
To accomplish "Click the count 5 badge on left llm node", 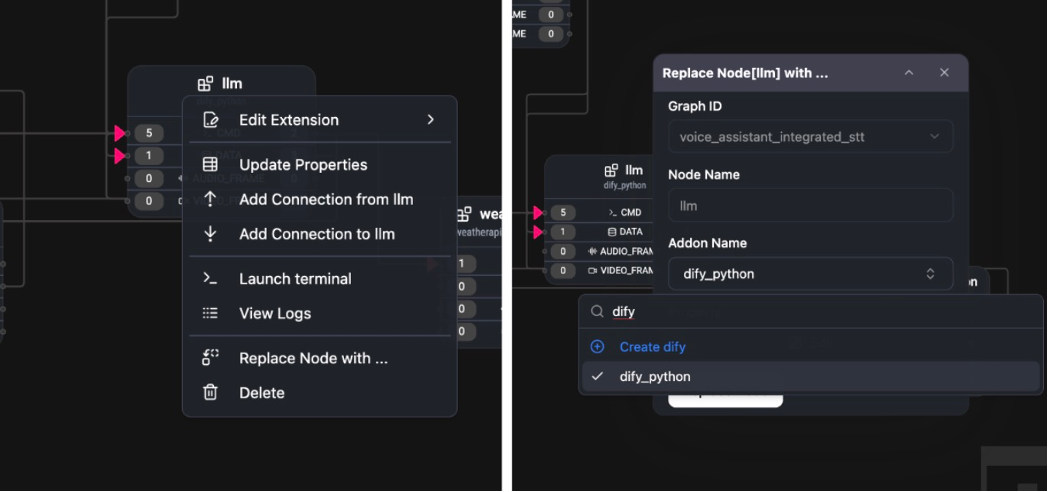I will pyautogui.click(x=148, y=133).
